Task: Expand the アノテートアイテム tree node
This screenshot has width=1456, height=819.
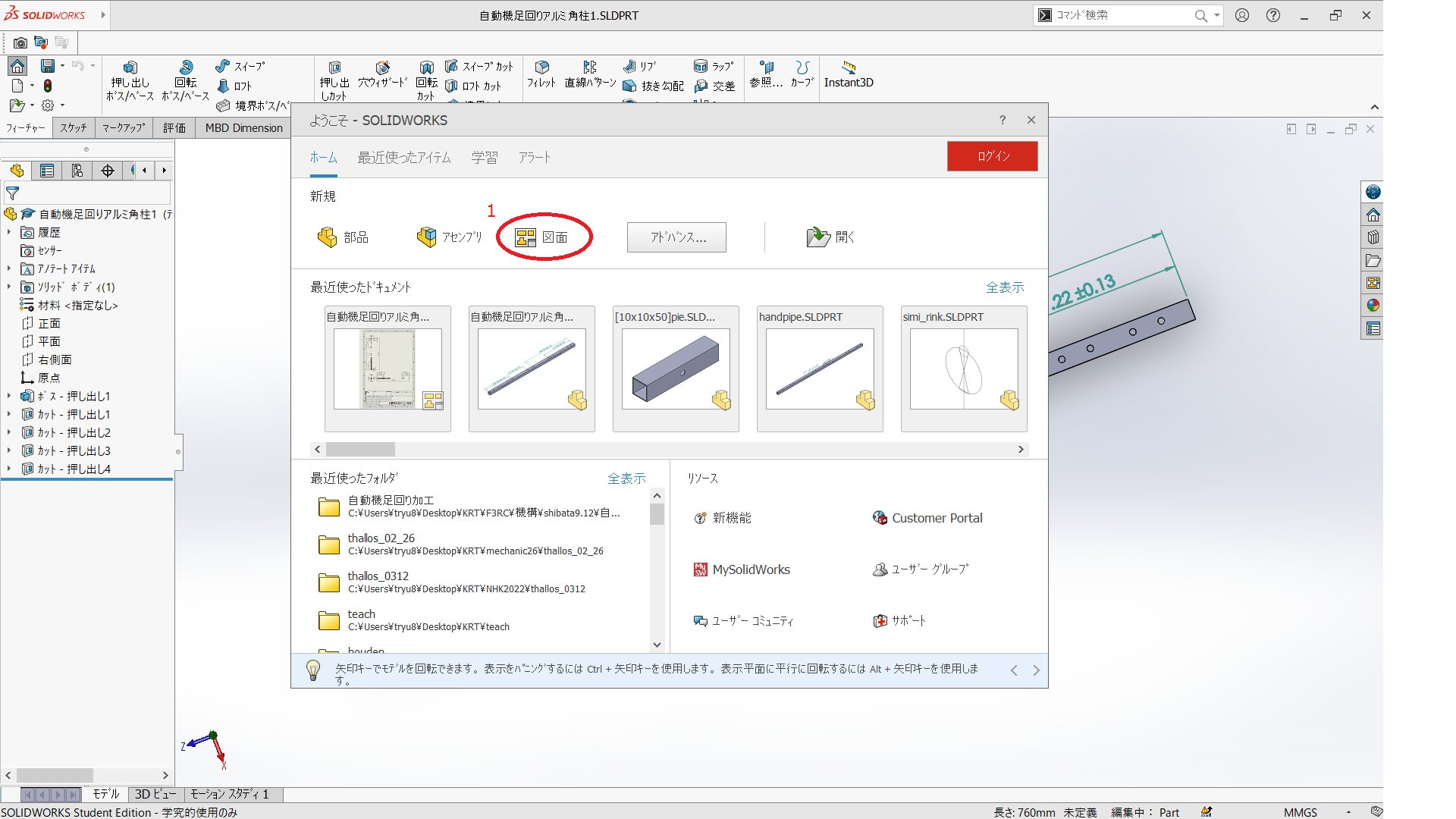Action: point(9,269)
